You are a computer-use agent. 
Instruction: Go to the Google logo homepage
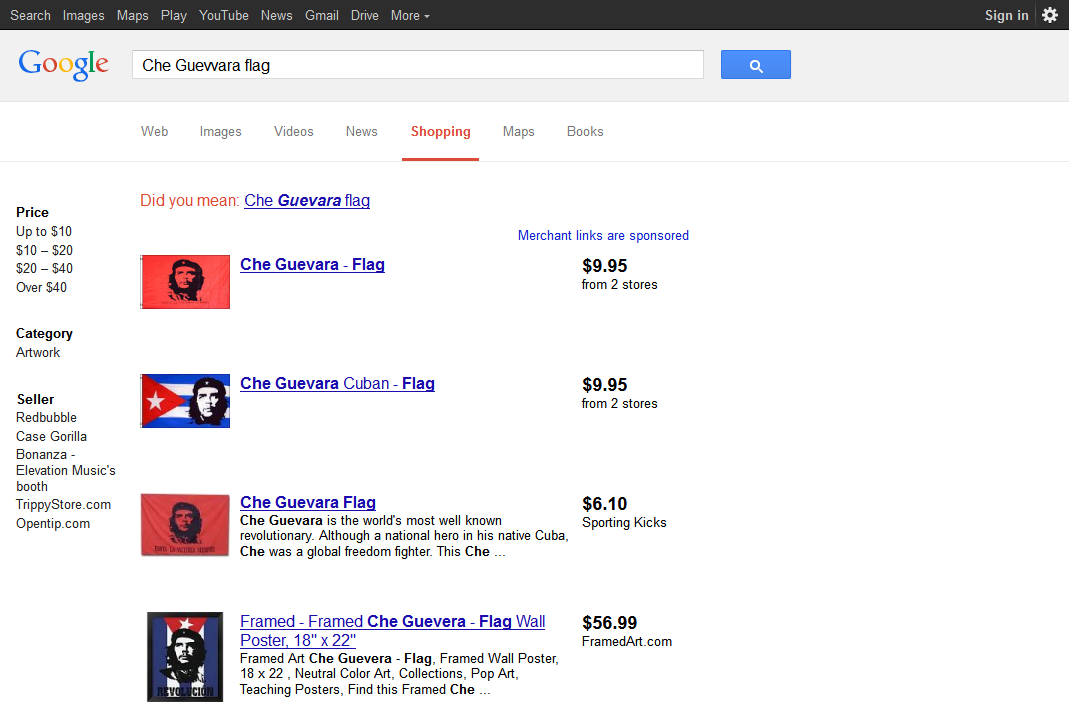tap(63, 65)
